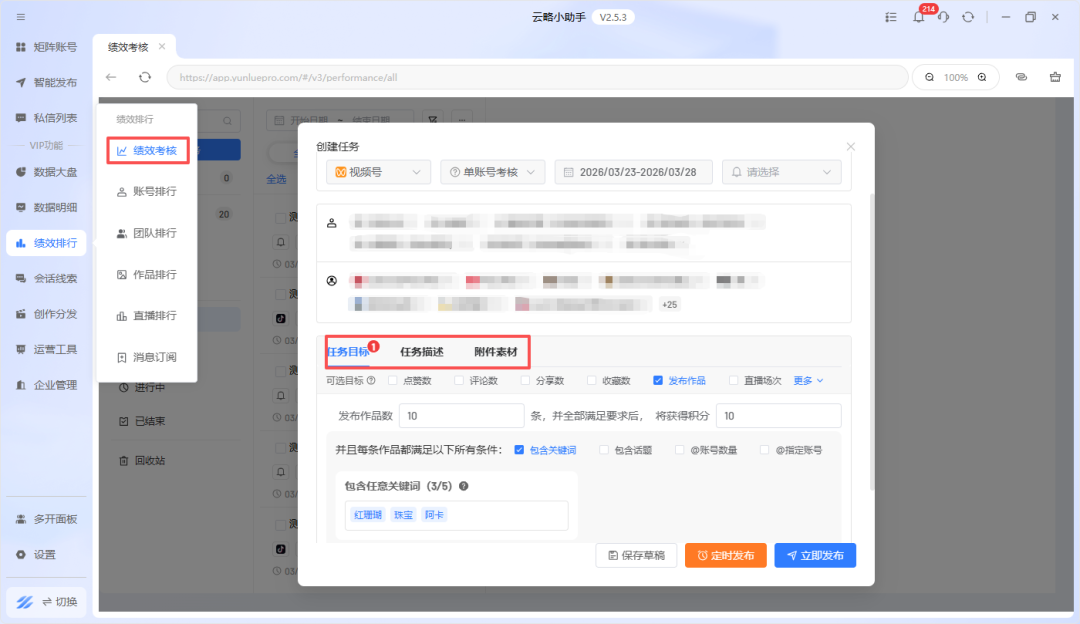The height and width of the screenshot is (624, 1080).
Task: Click the 发布作品数 input field
Action: tap(461, 416)
